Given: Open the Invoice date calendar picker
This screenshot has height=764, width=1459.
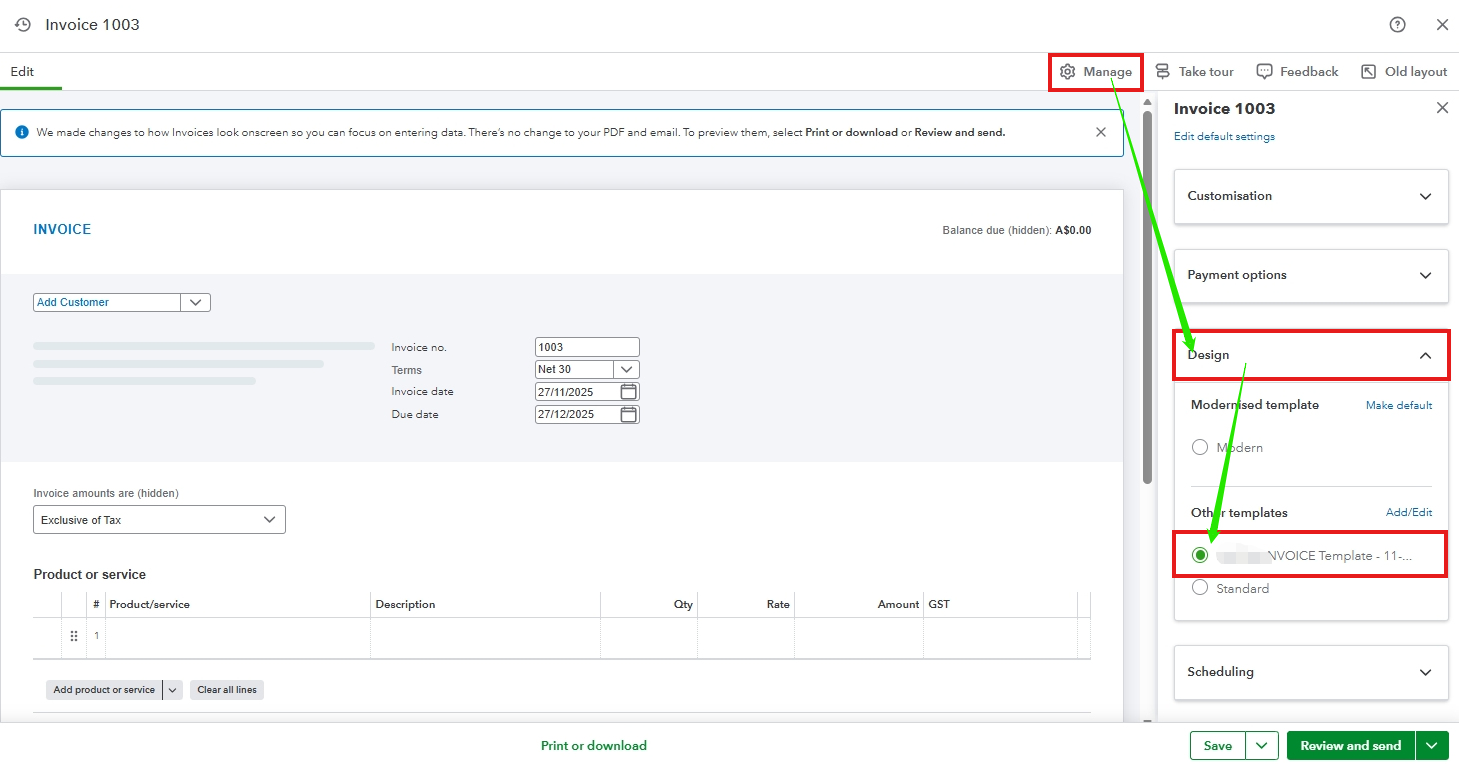Looking at the screenshot, I should pyautogui.click(x=628, y=392).
